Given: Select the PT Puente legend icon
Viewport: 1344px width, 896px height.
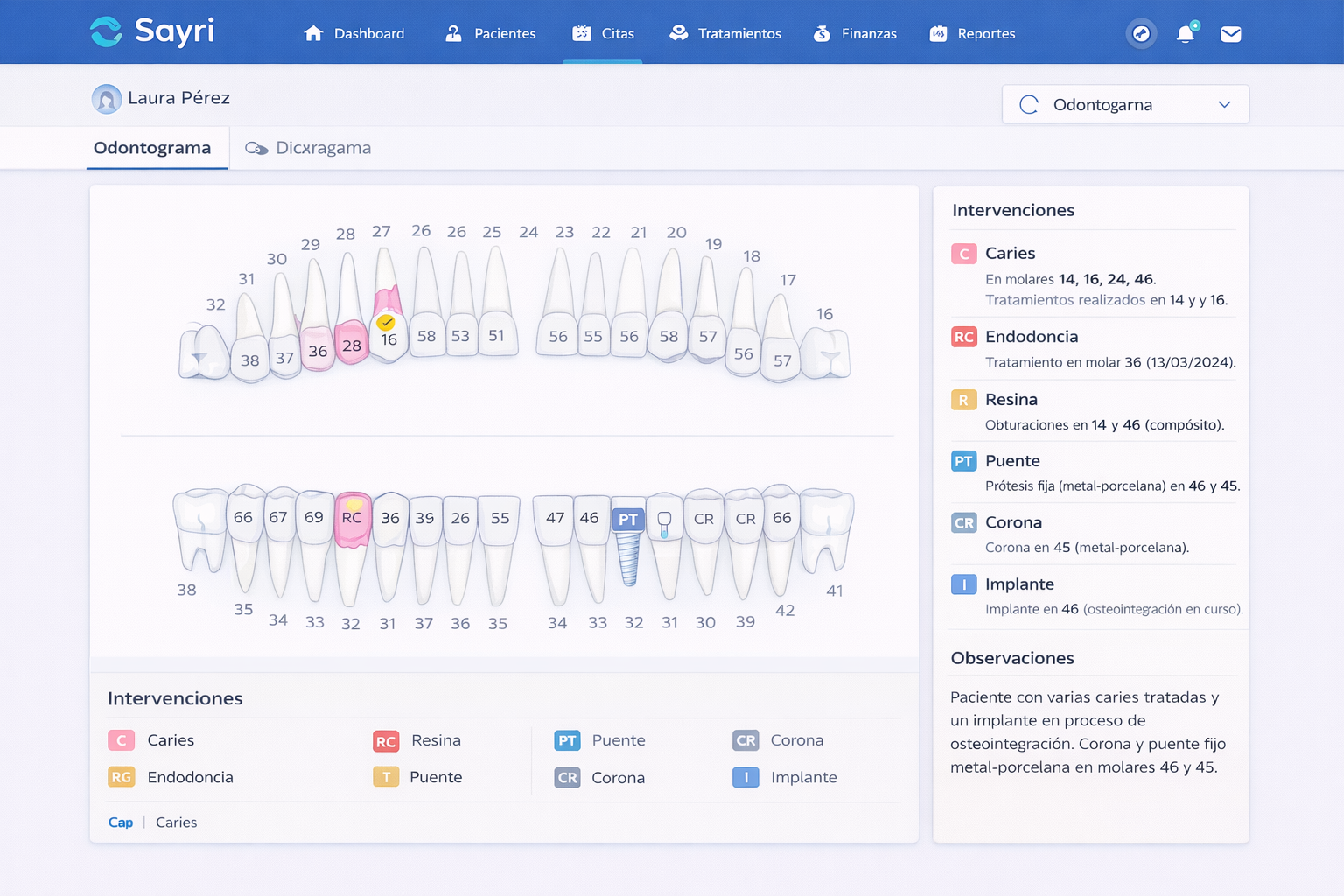Looking at the screenshot, I should 567,740.
